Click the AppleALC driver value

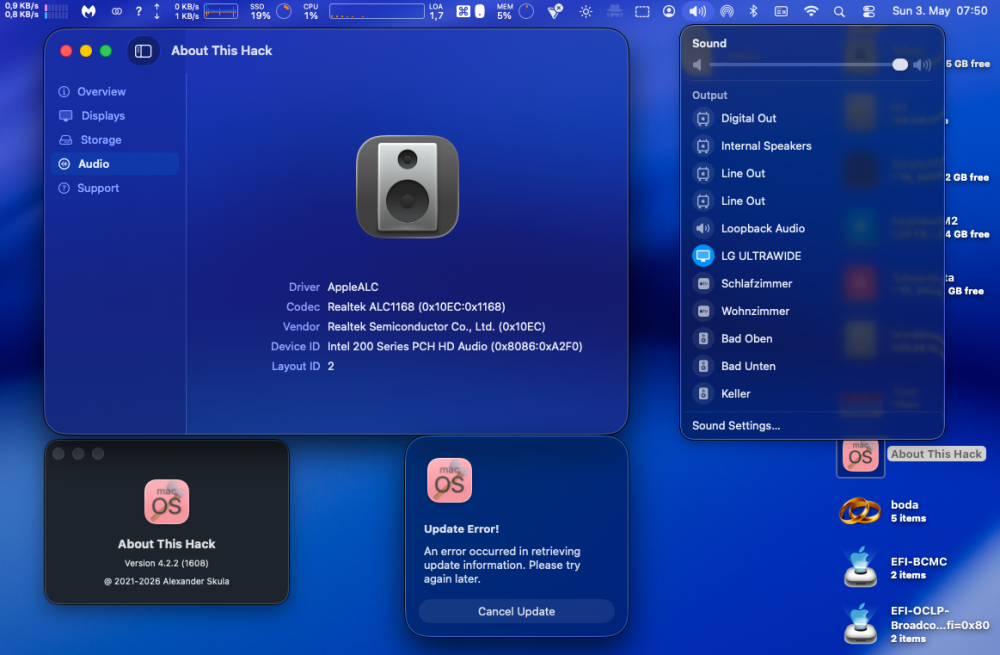pos(353,287)
